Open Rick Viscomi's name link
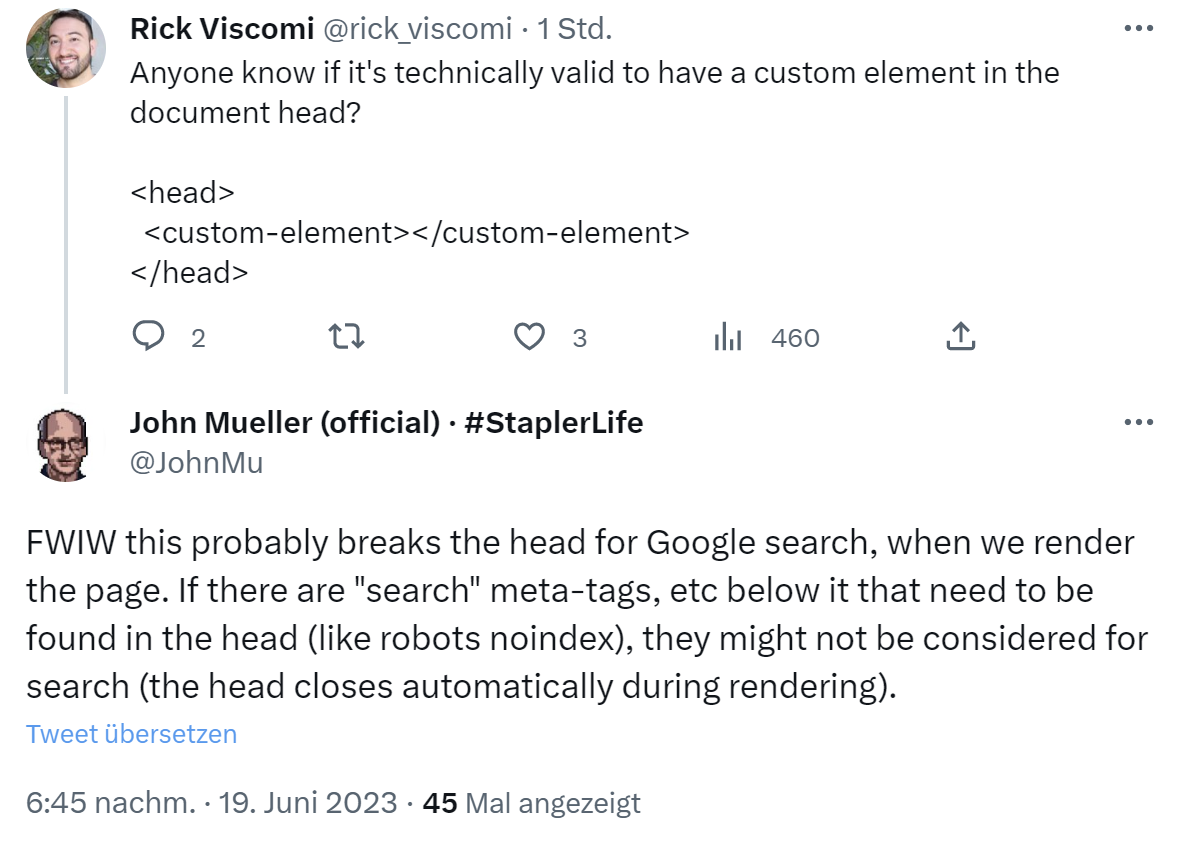 coord(222,28)
